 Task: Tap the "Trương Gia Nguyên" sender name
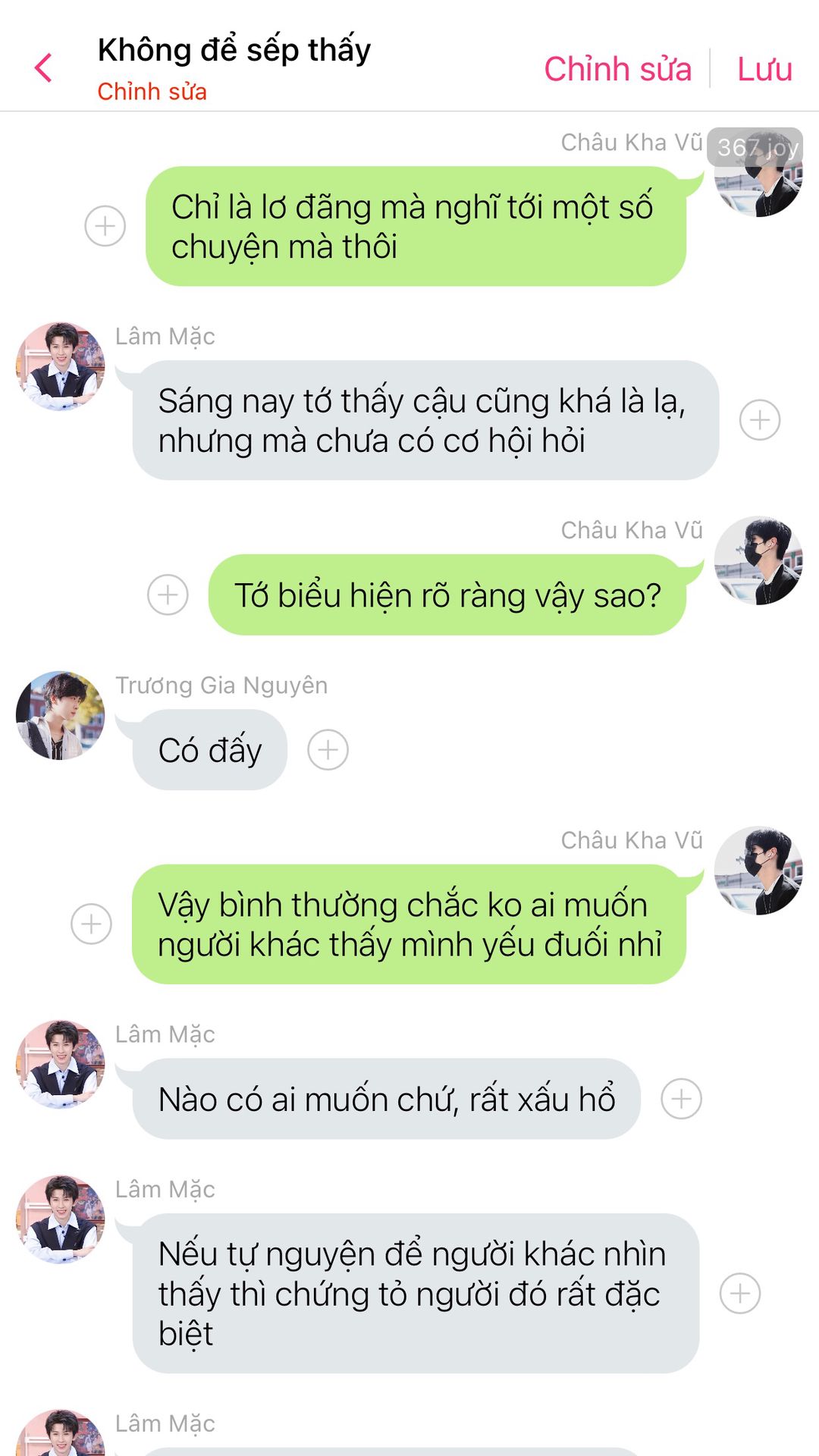pyautogui.click(x=221, y=686)
